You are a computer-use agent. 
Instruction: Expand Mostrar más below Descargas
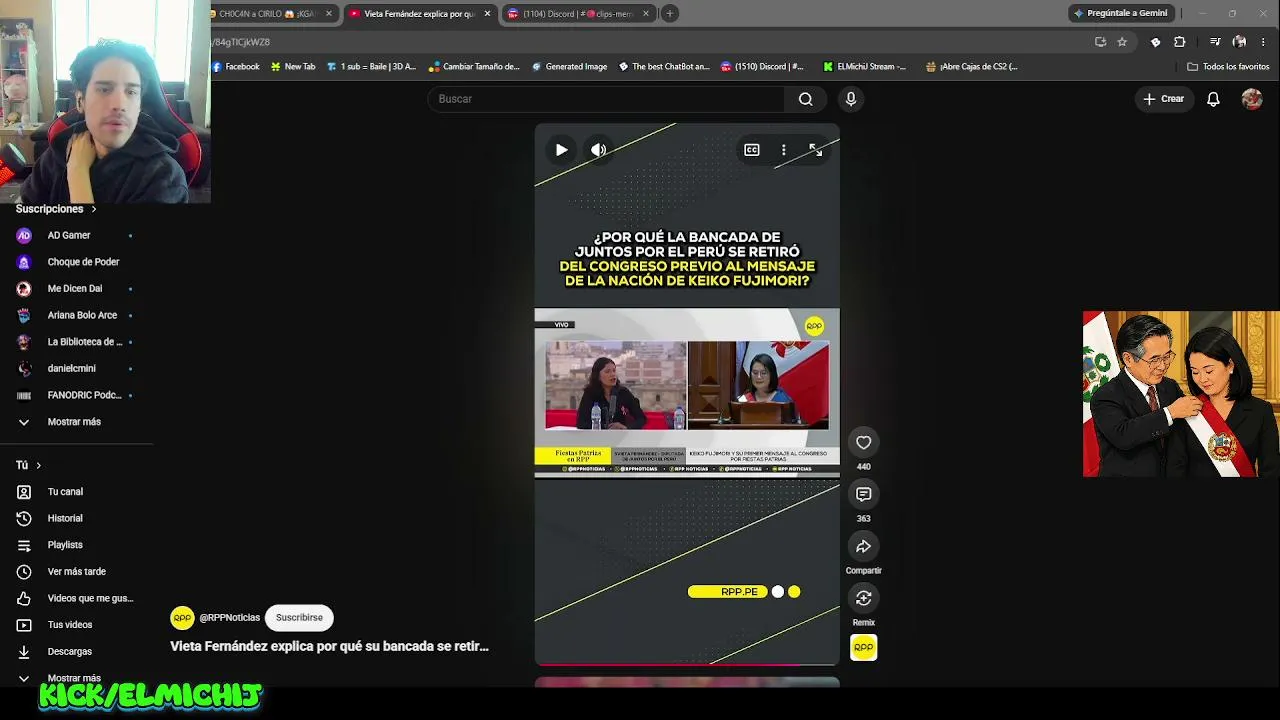pyautogui.click(x=76, y=677)
